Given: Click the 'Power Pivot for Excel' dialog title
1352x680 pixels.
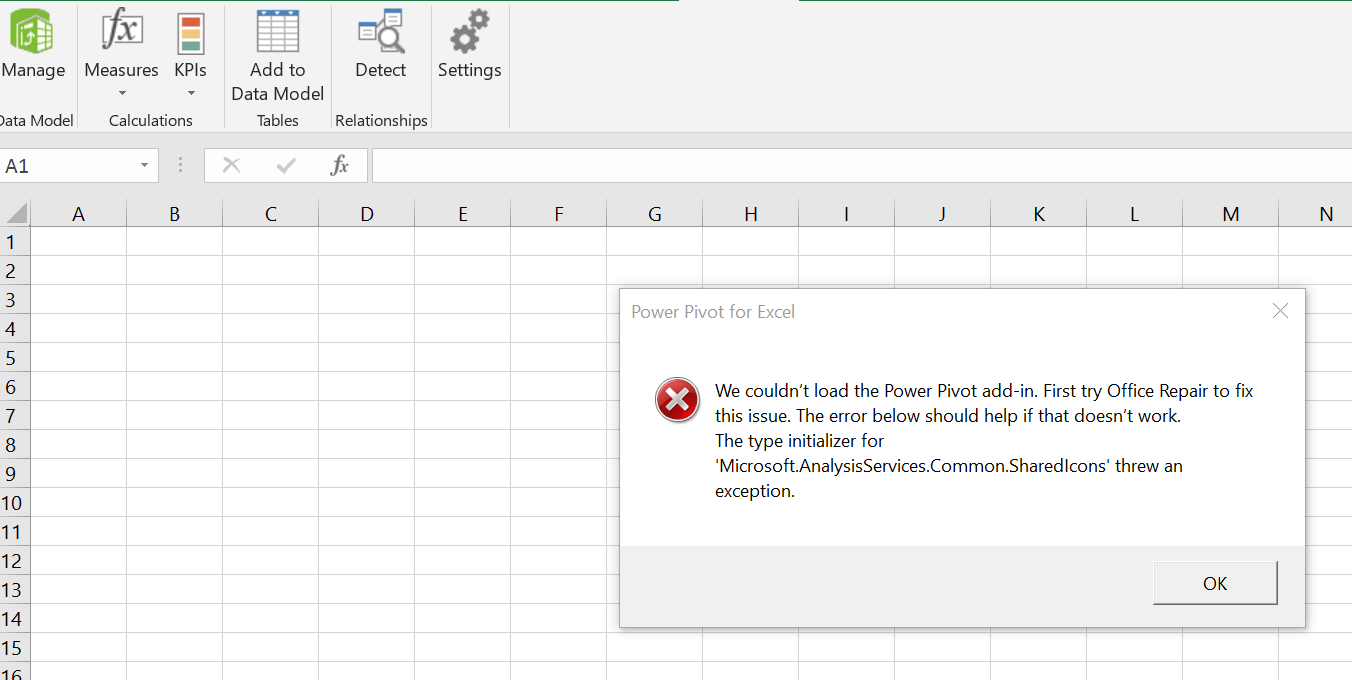Looking at the screenshot, I should (713, 312).
